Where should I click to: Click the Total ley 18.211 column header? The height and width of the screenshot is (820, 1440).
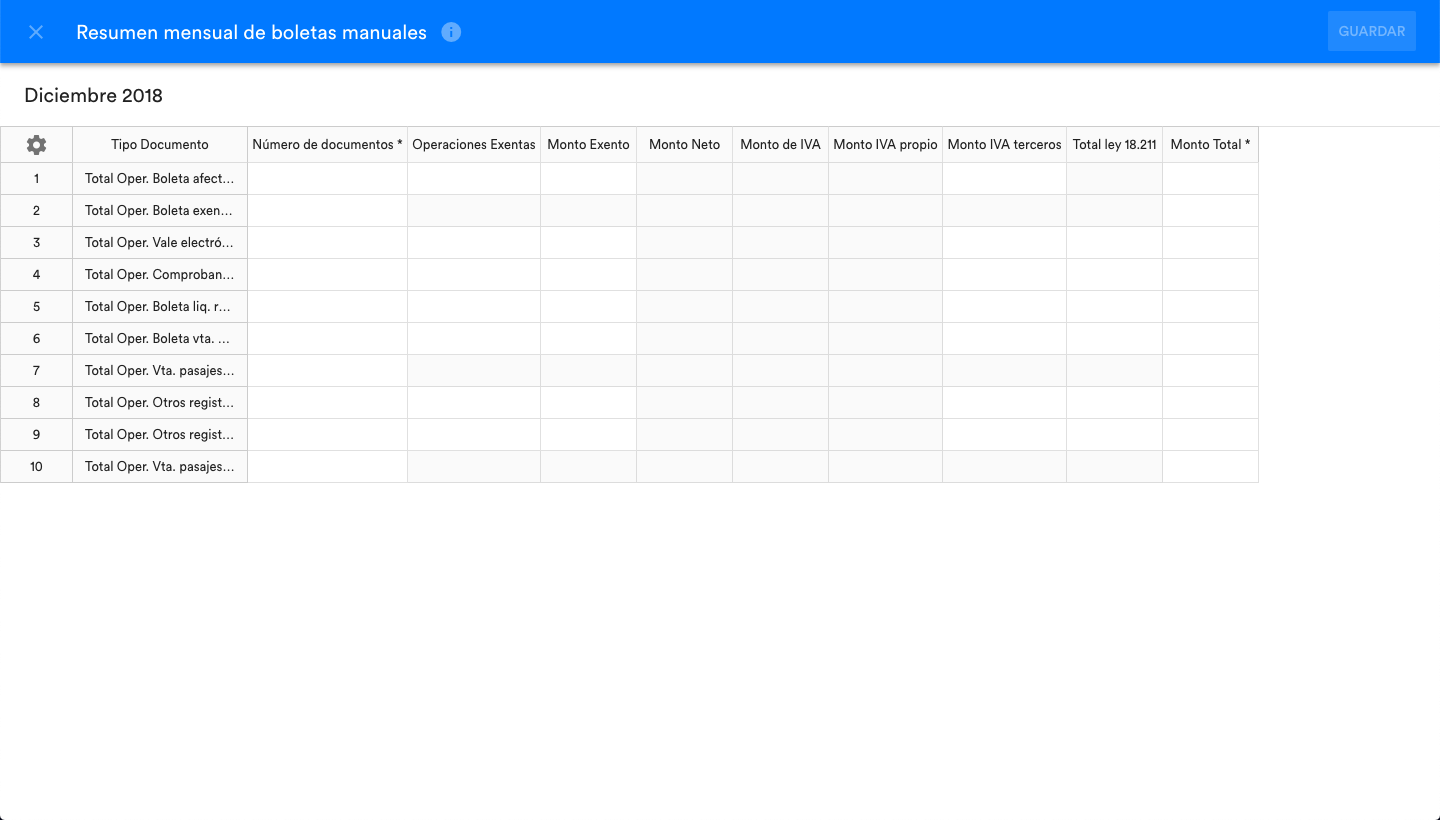click(x=1114, y=145)
